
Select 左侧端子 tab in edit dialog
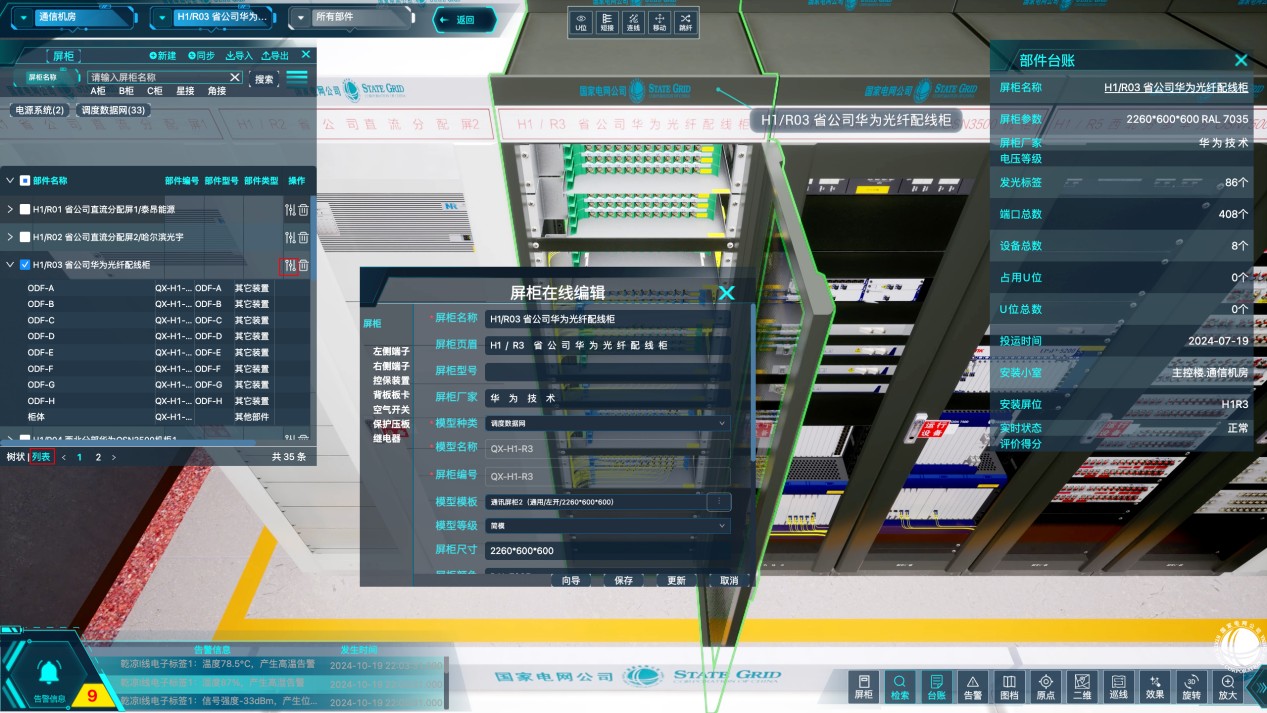coord(391,352)
